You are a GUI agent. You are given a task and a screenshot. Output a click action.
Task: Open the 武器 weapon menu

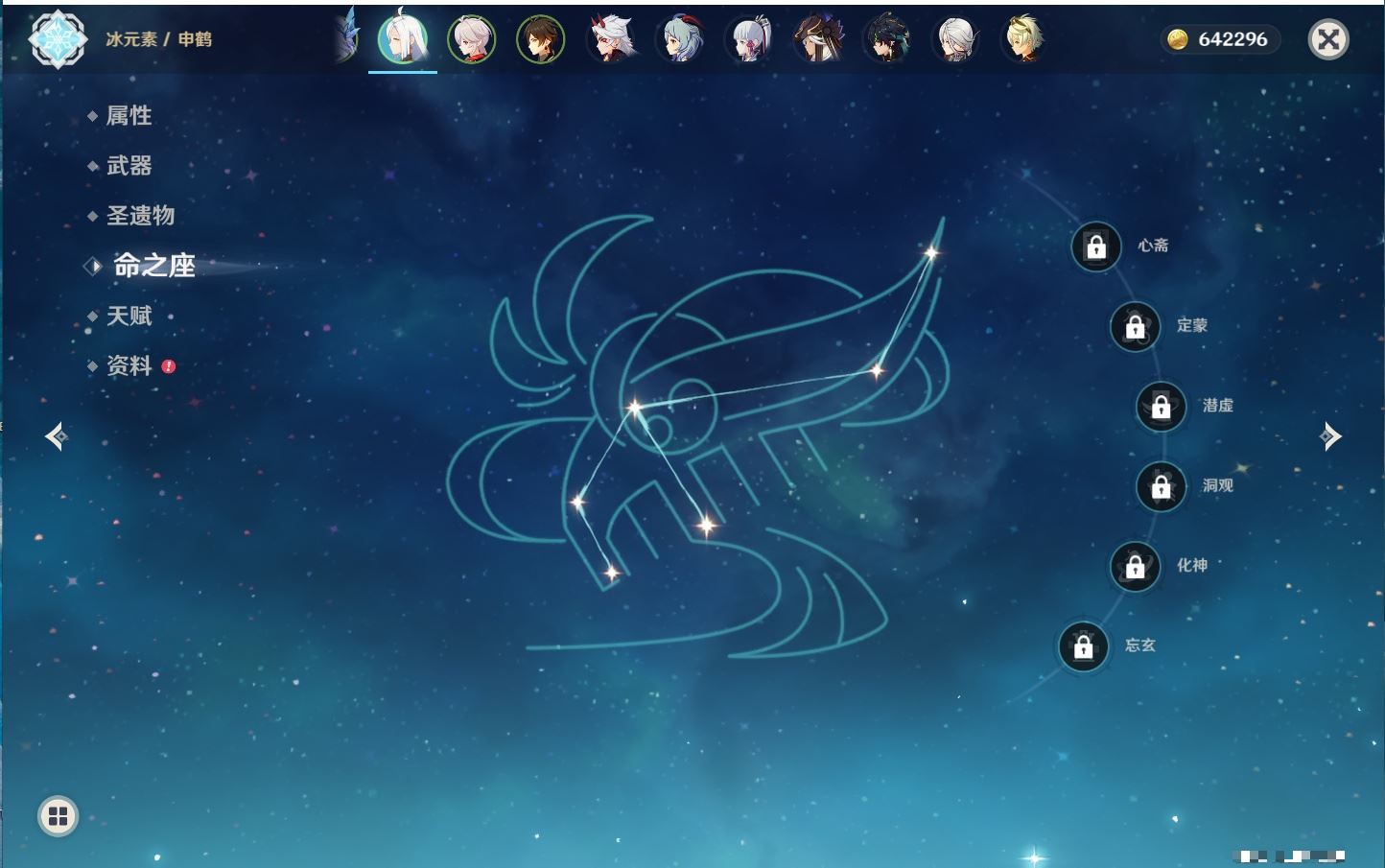click(x=129, y=166)
